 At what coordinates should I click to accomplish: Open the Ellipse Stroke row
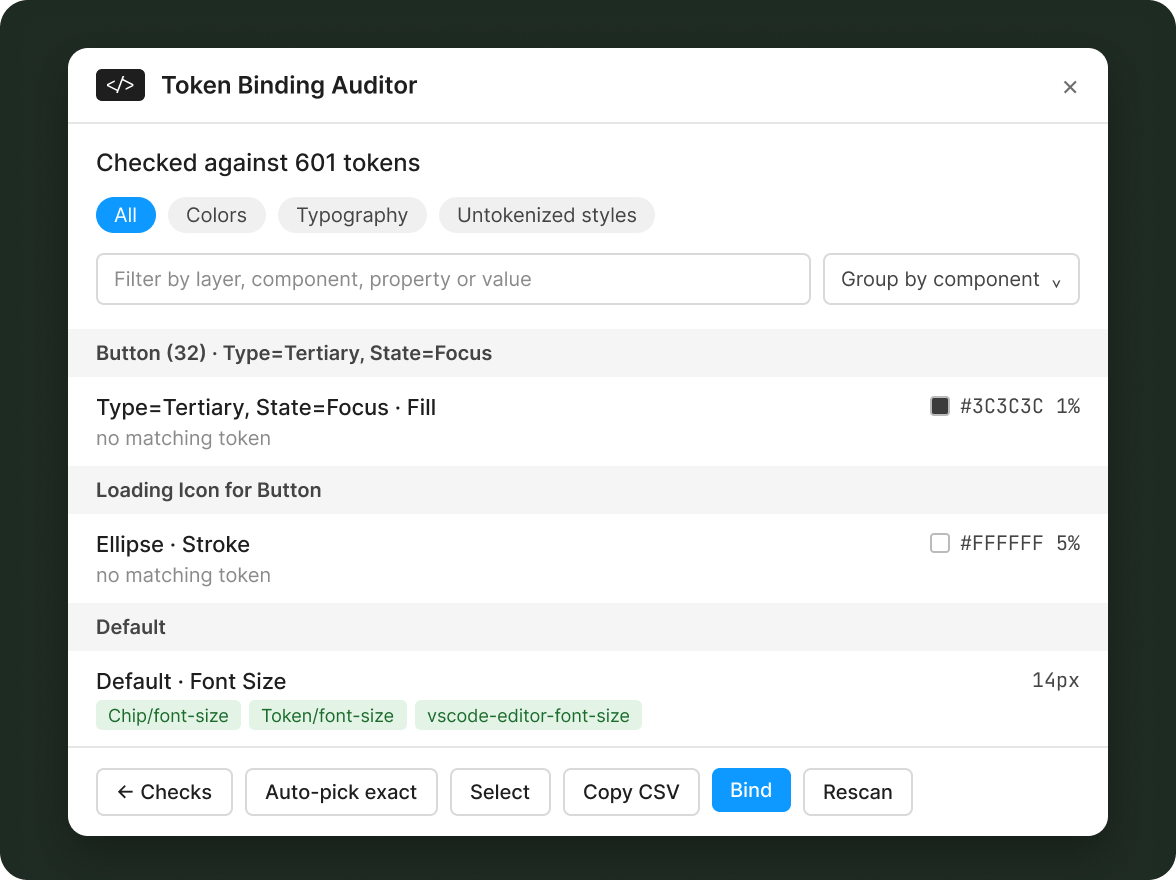[588, 558]
